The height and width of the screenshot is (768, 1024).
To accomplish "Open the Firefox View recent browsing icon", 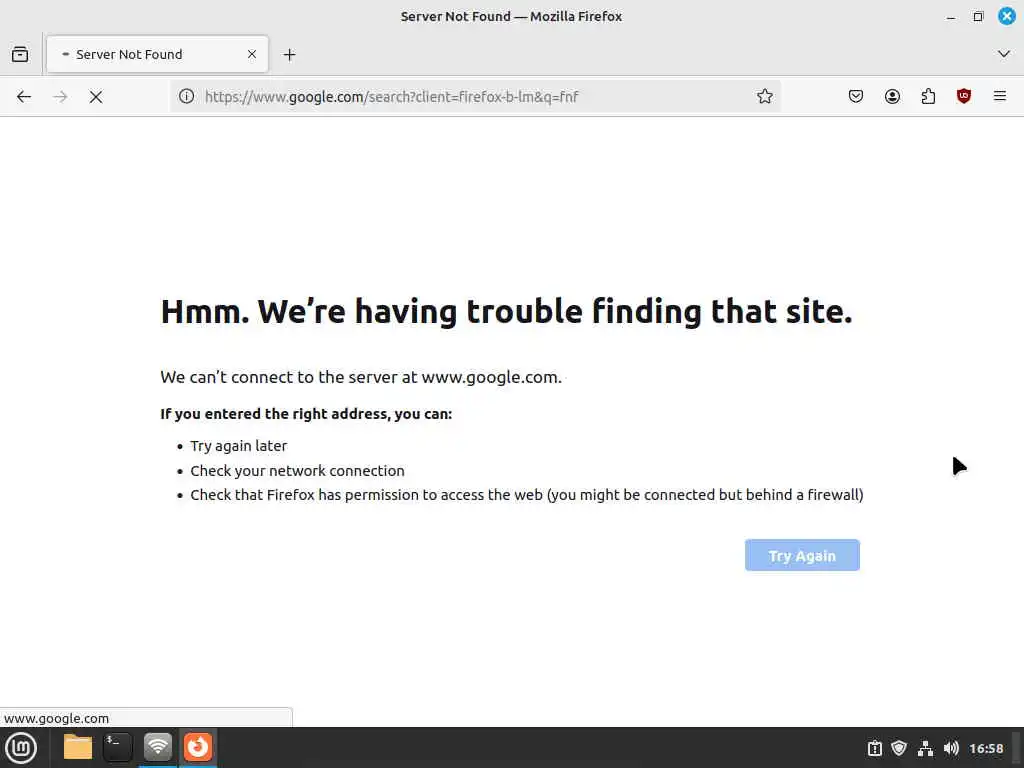I will coord(20,54).
